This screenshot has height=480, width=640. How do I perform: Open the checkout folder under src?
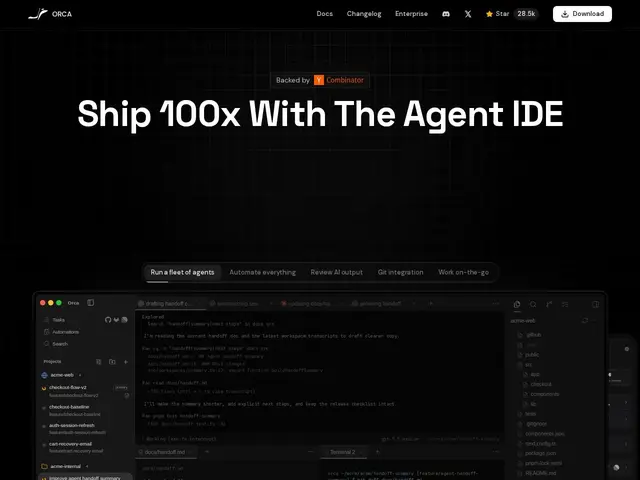point(538,384)
